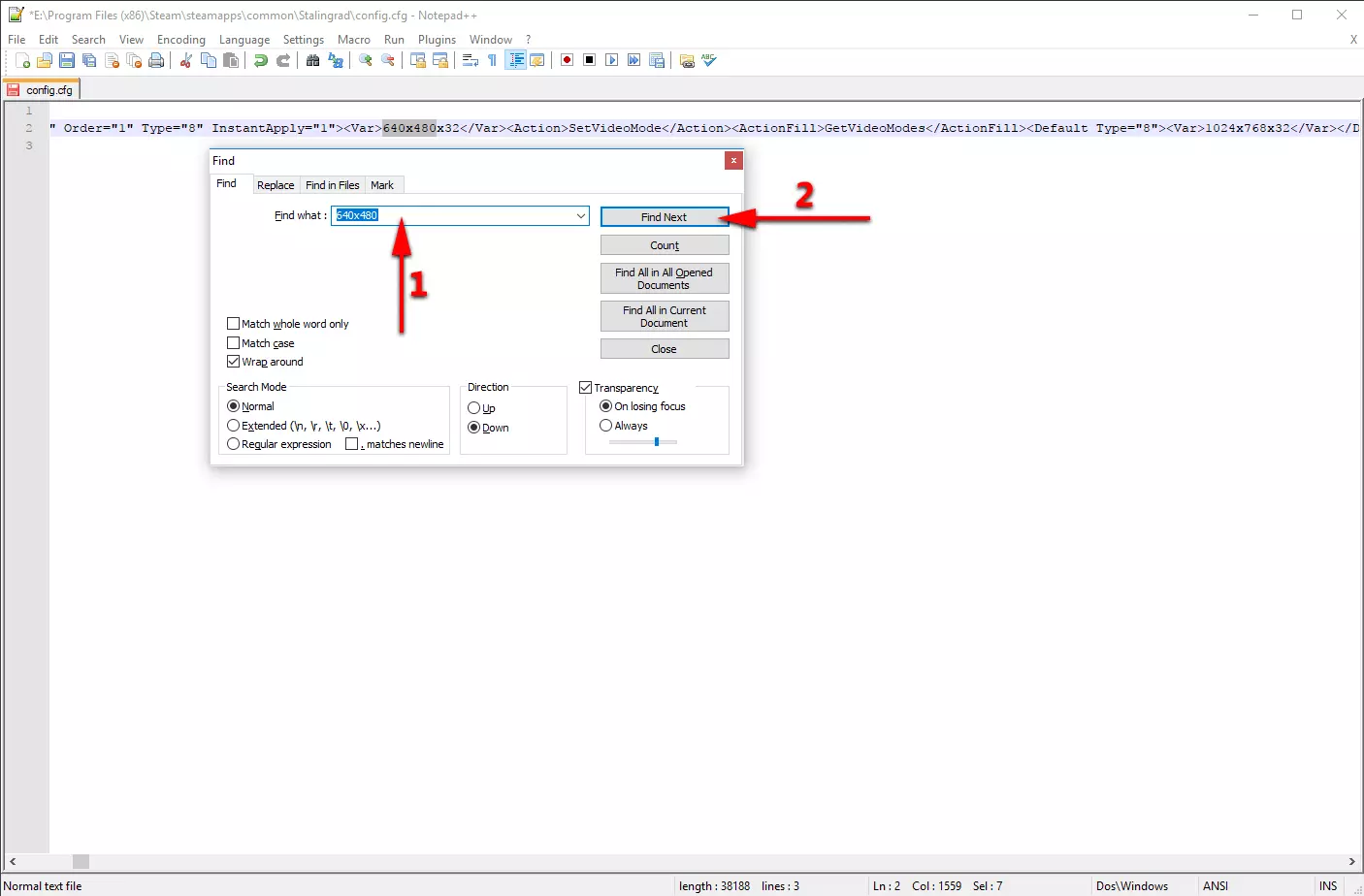
Task: Click the Count button
Action: 665,245
